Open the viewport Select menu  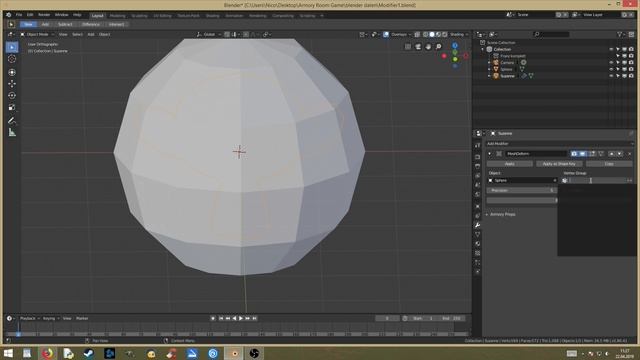pos(77,34)
